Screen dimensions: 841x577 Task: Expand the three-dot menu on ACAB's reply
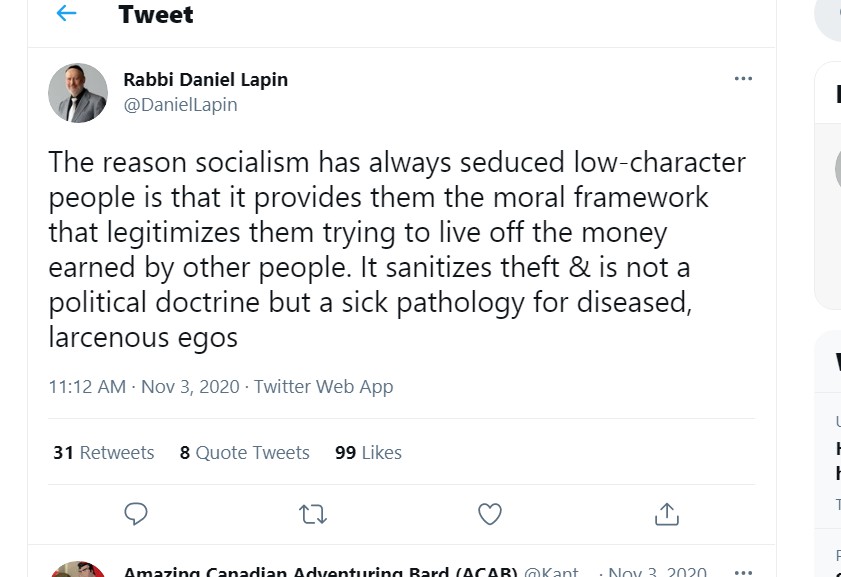743,573
